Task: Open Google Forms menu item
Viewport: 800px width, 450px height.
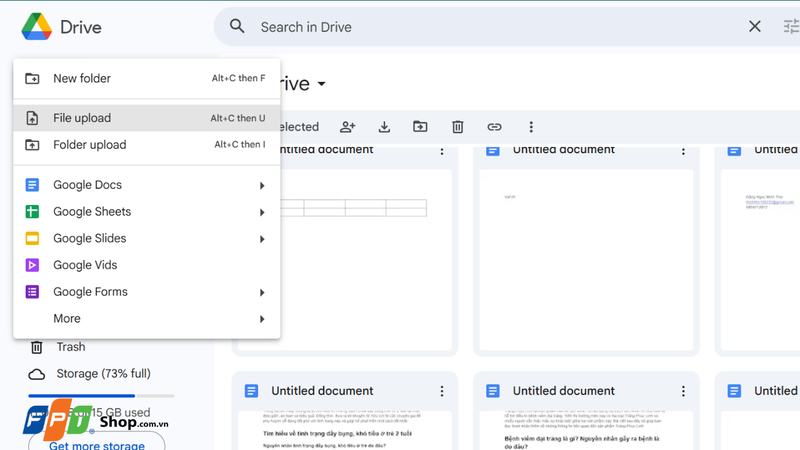Action: pyautogui.click(x=147, y=292)
